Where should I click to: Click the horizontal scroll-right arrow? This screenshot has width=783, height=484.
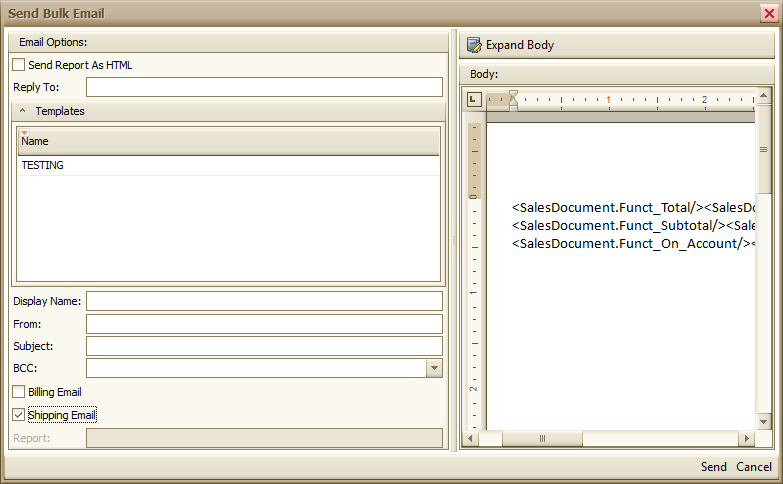pos(746,439)
